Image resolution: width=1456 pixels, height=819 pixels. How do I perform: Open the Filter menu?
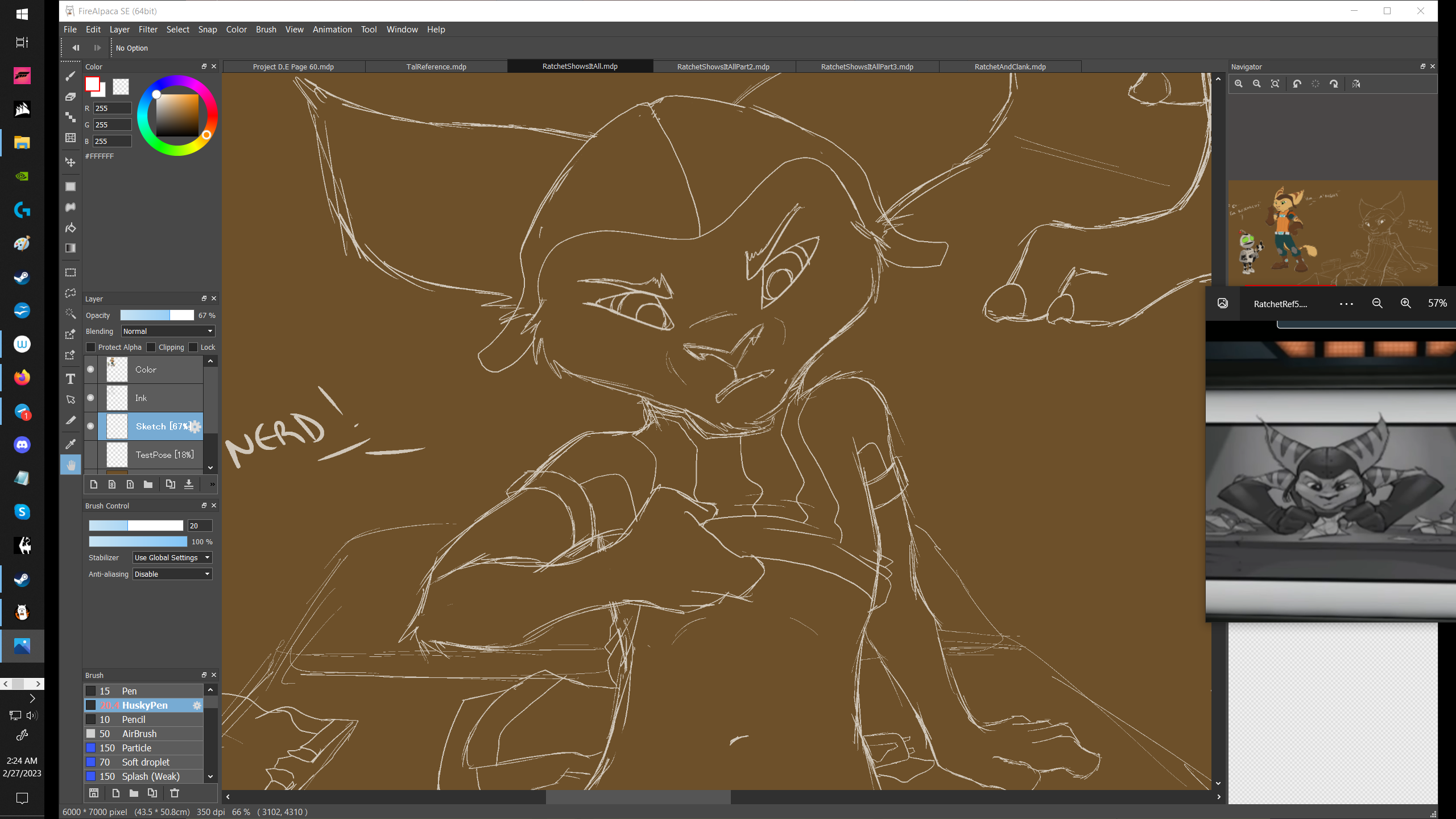[x=148, y=30]
